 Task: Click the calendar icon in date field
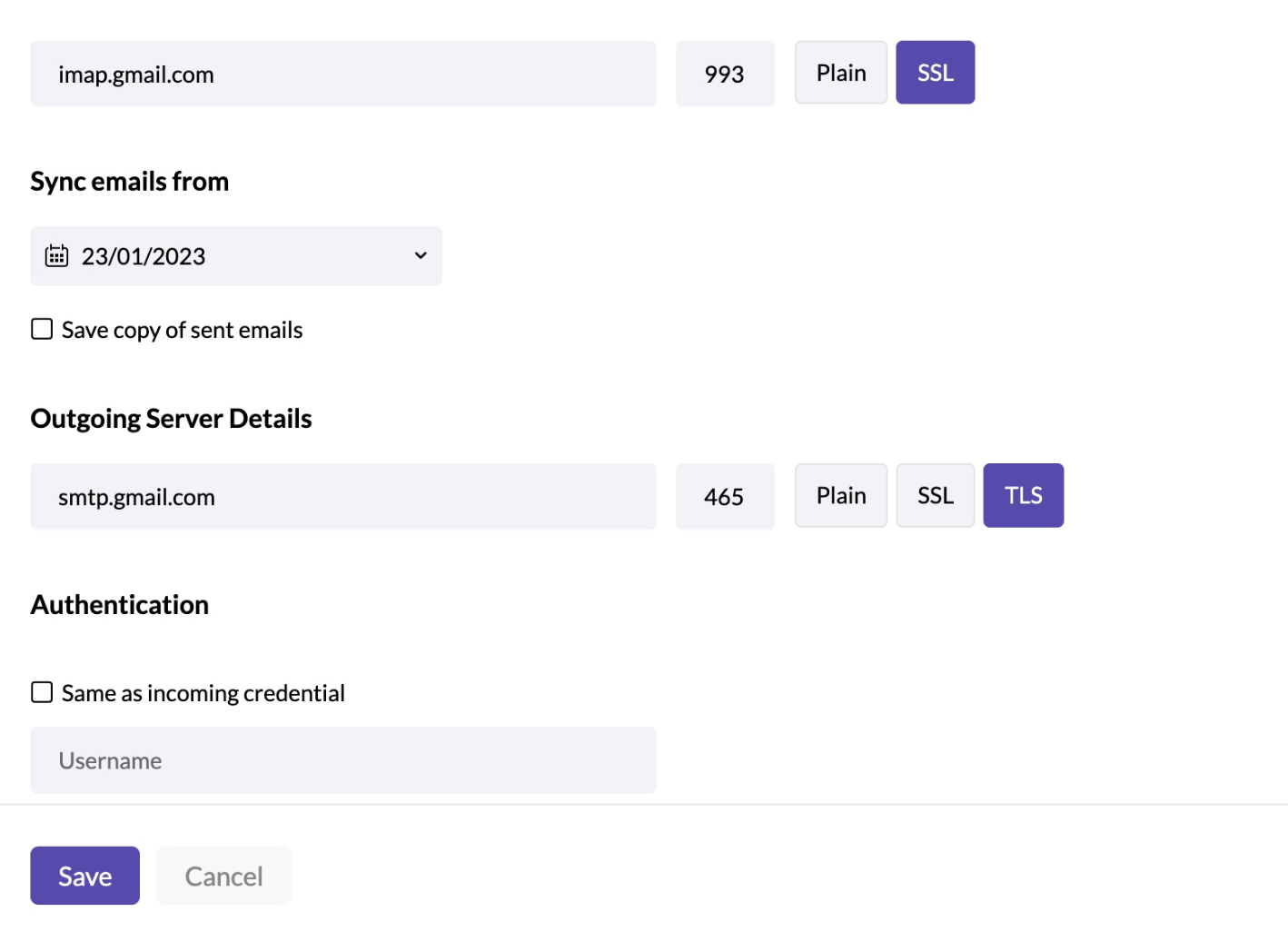tap(56, 255)
